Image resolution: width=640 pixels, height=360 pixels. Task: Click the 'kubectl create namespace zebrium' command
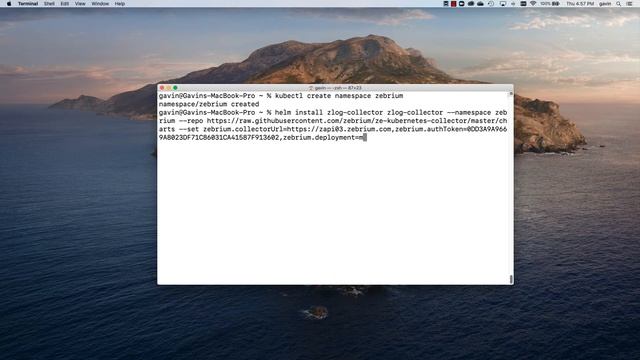pos(339,96)
